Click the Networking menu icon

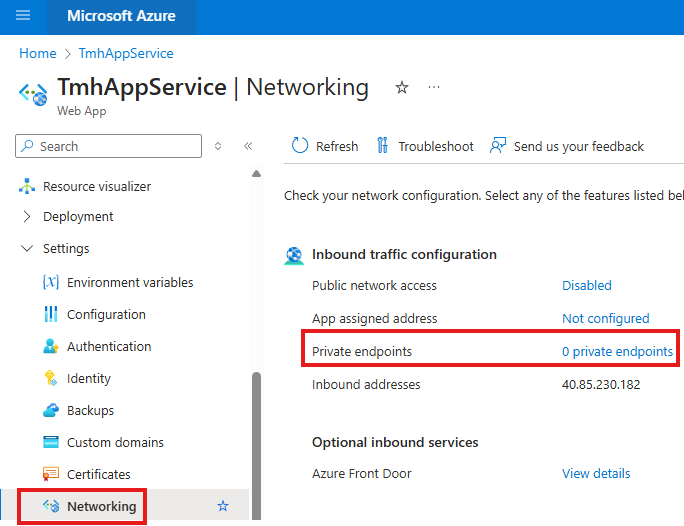tap(51, 506)
